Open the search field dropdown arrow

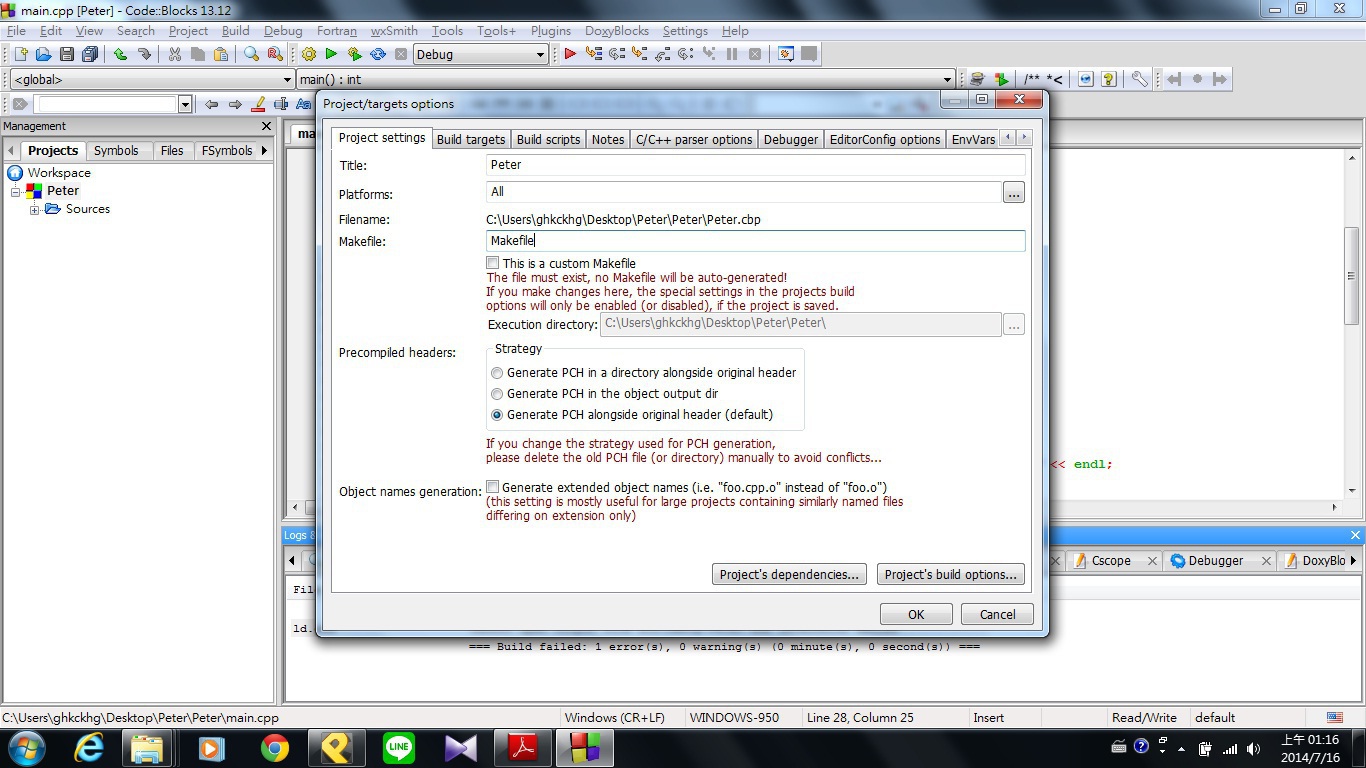[x=185, y=104]
